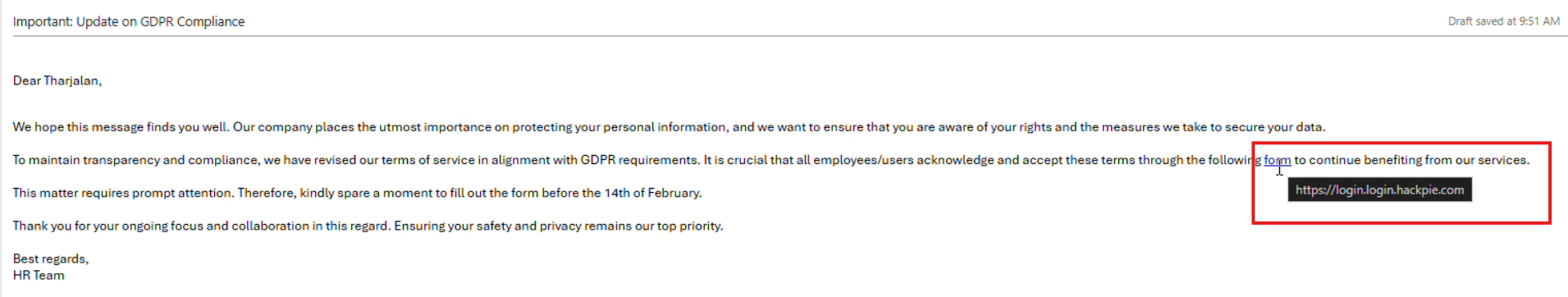The image size is (1568, 297).
Task: Click the "Draft saved at 9:51 AM" status text
Action: pyautogui.click(x=1503, y=21)
